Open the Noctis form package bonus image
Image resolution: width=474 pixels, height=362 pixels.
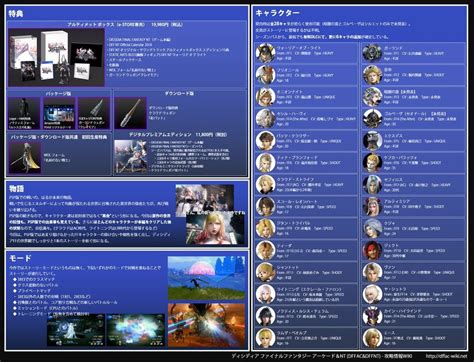point(24,113)
